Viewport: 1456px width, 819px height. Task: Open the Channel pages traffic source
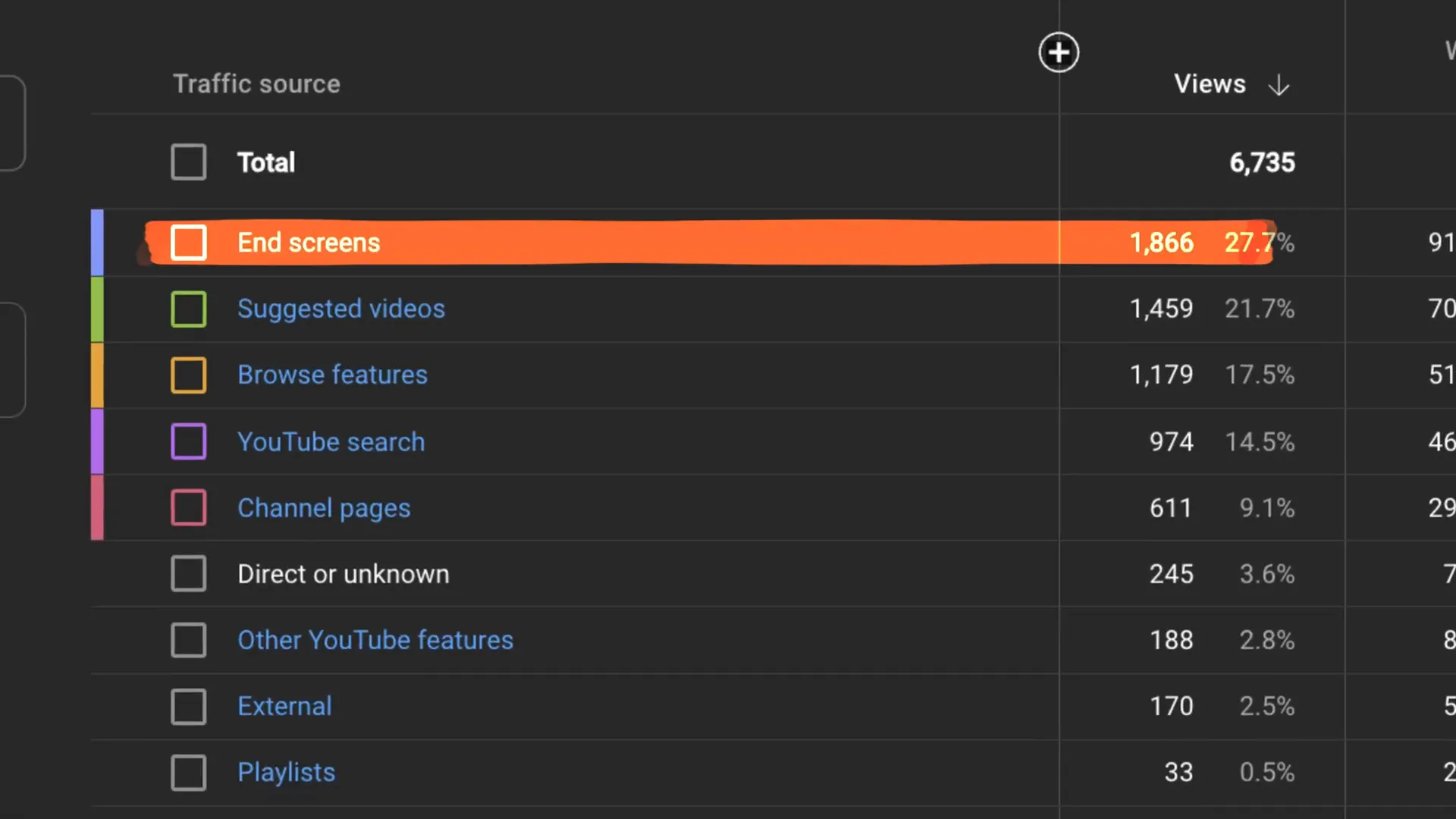click(324, 507)
